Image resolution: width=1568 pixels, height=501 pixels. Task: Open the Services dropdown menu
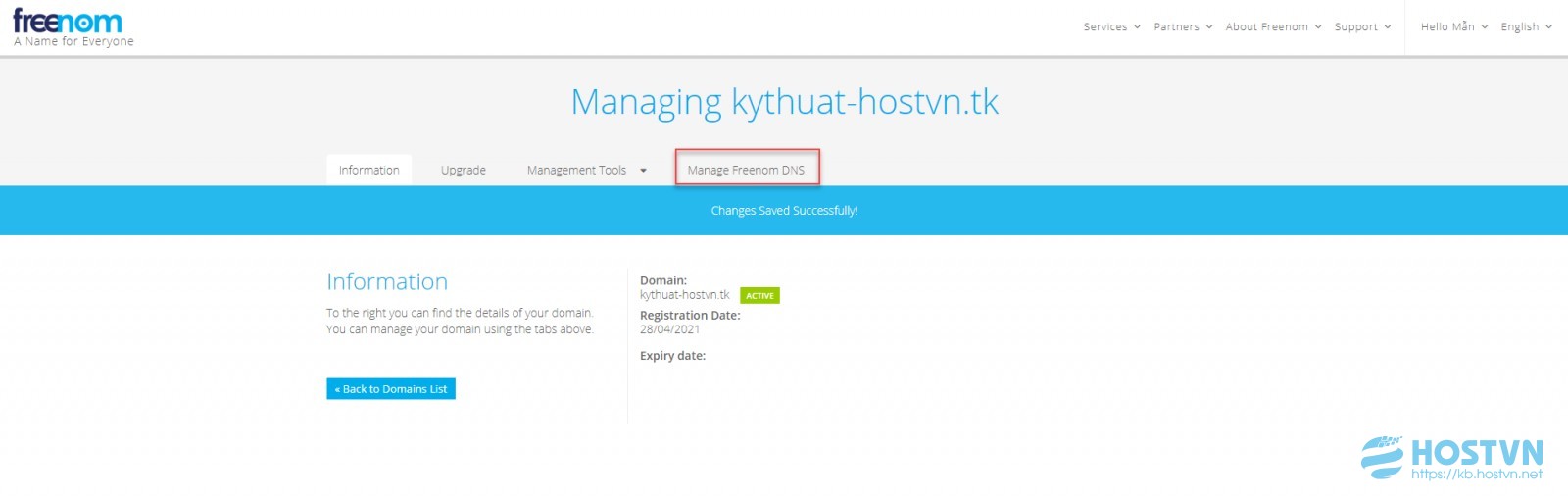1111,27
